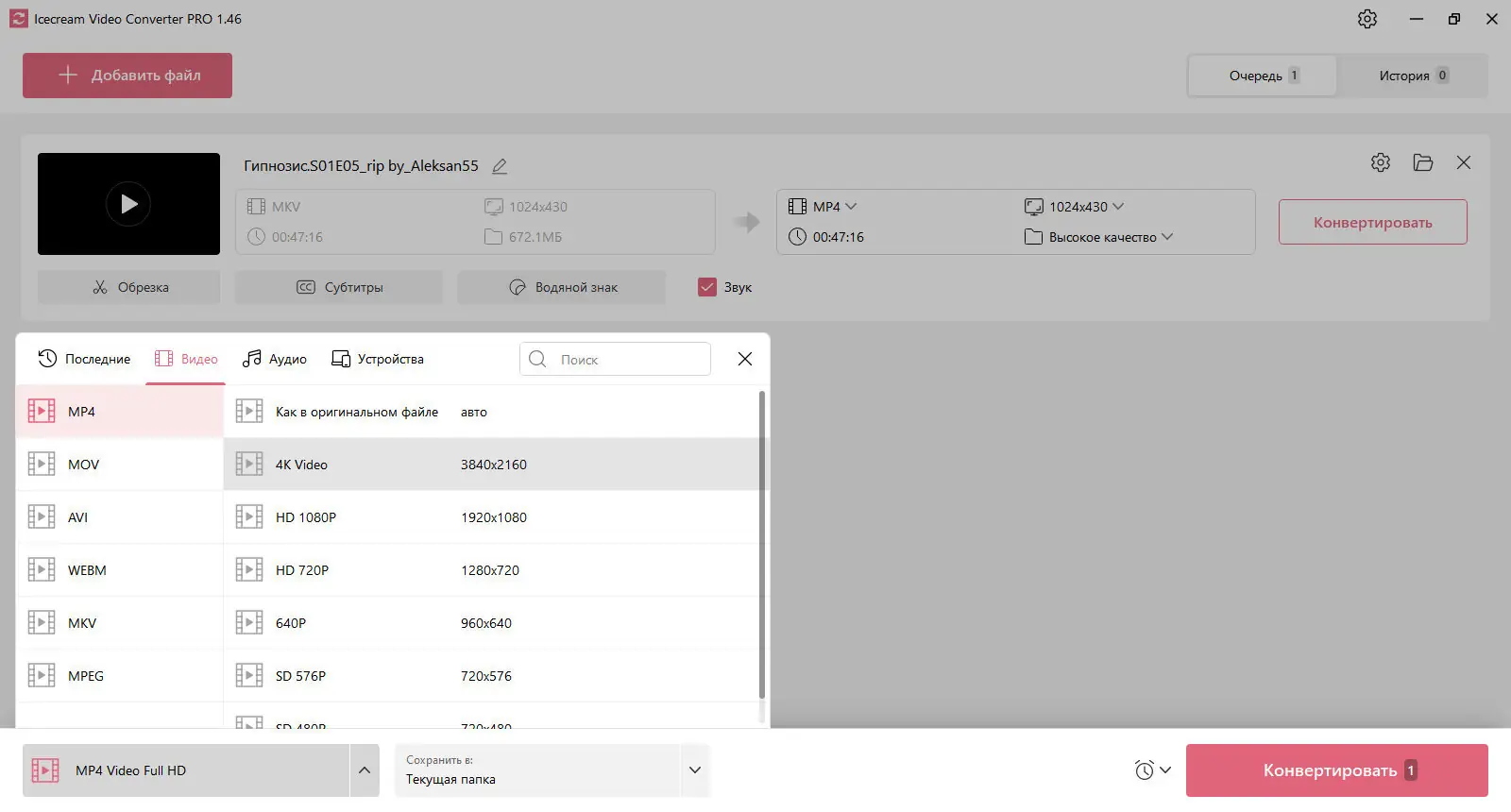Screen dimensions: 1511x812
Task: Play the video preview thumbnail
Action: click(x=128, y=204)
